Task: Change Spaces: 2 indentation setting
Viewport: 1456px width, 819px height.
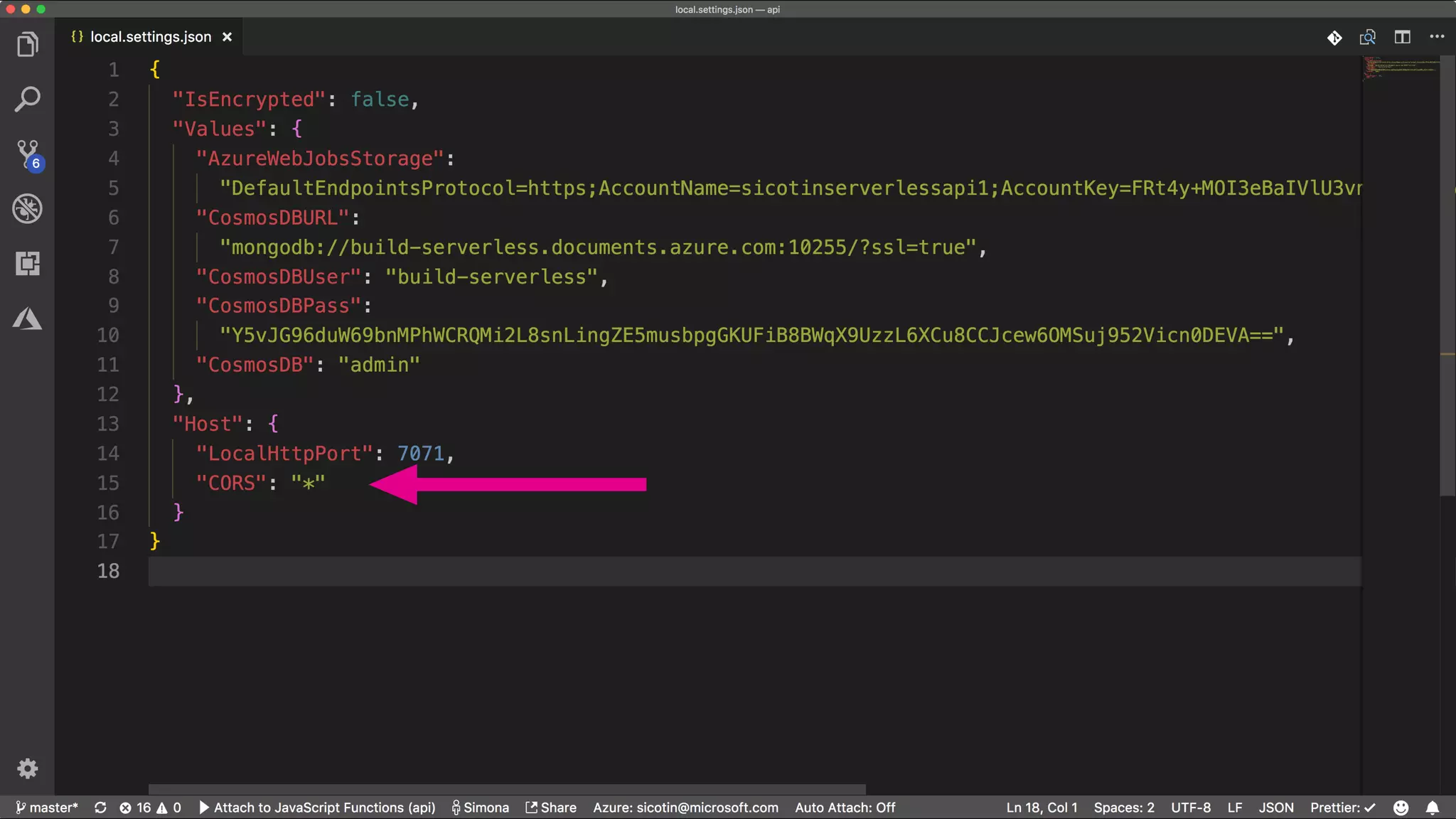Action: pos(1123,808)
